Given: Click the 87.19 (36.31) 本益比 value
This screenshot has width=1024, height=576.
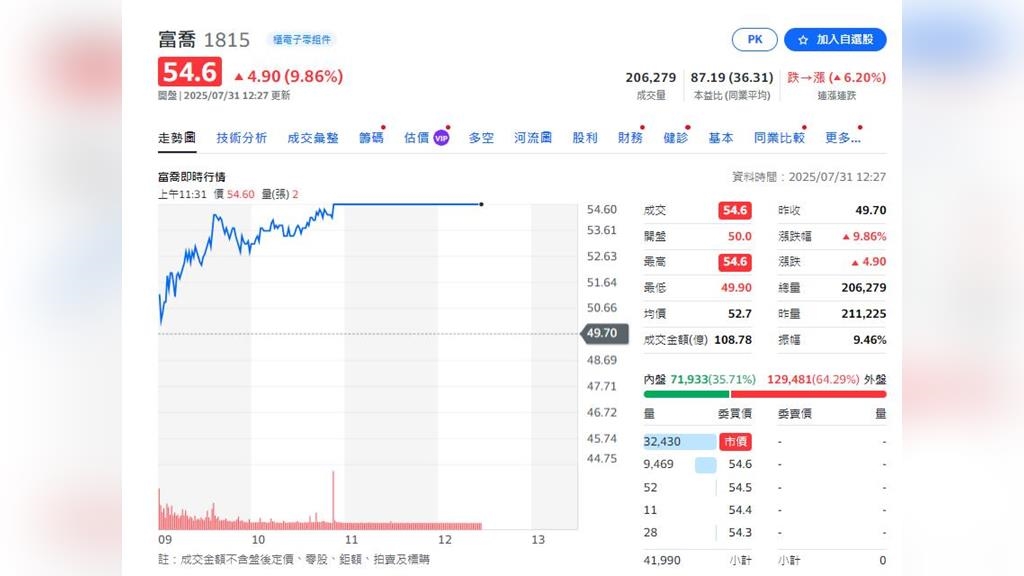Looking at the screenshot, I should point(731,77).
